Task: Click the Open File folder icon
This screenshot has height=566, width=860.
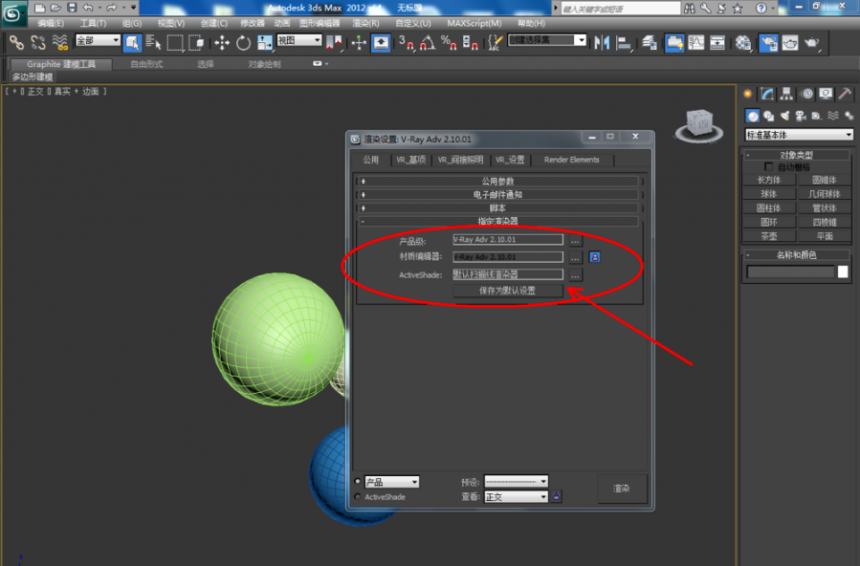Action: pyautogui.click(x=55, y=8)
